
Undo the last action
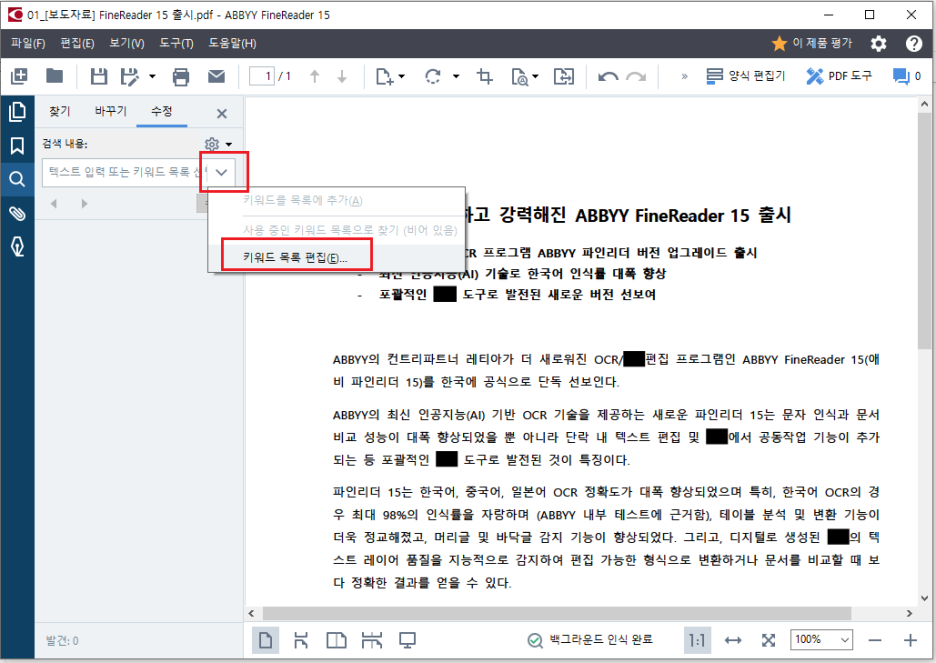(608, 76)
